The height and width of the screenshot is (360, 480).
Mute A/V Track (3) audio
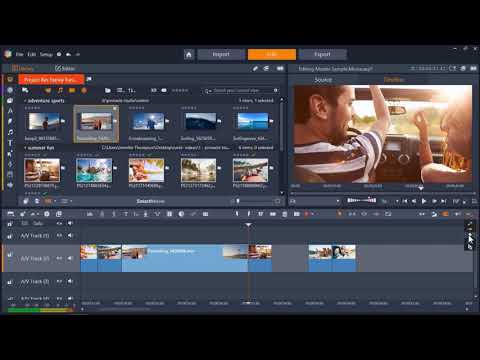click(70, 282)
